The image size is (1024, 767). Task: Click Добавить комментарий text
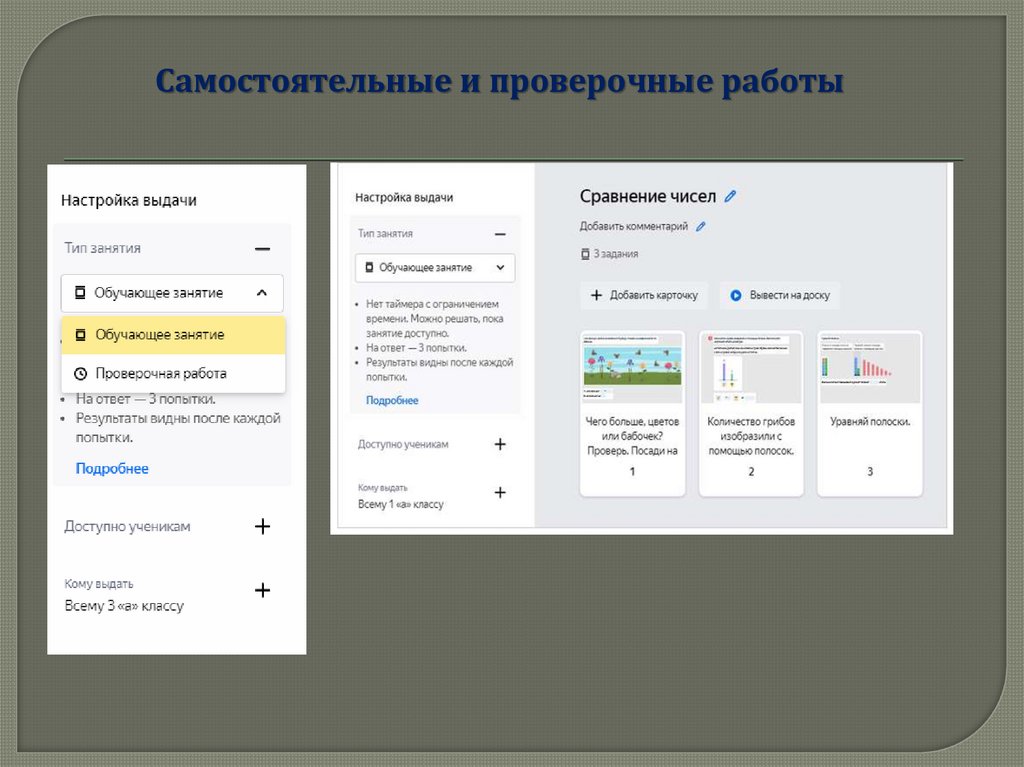(633, 226)
